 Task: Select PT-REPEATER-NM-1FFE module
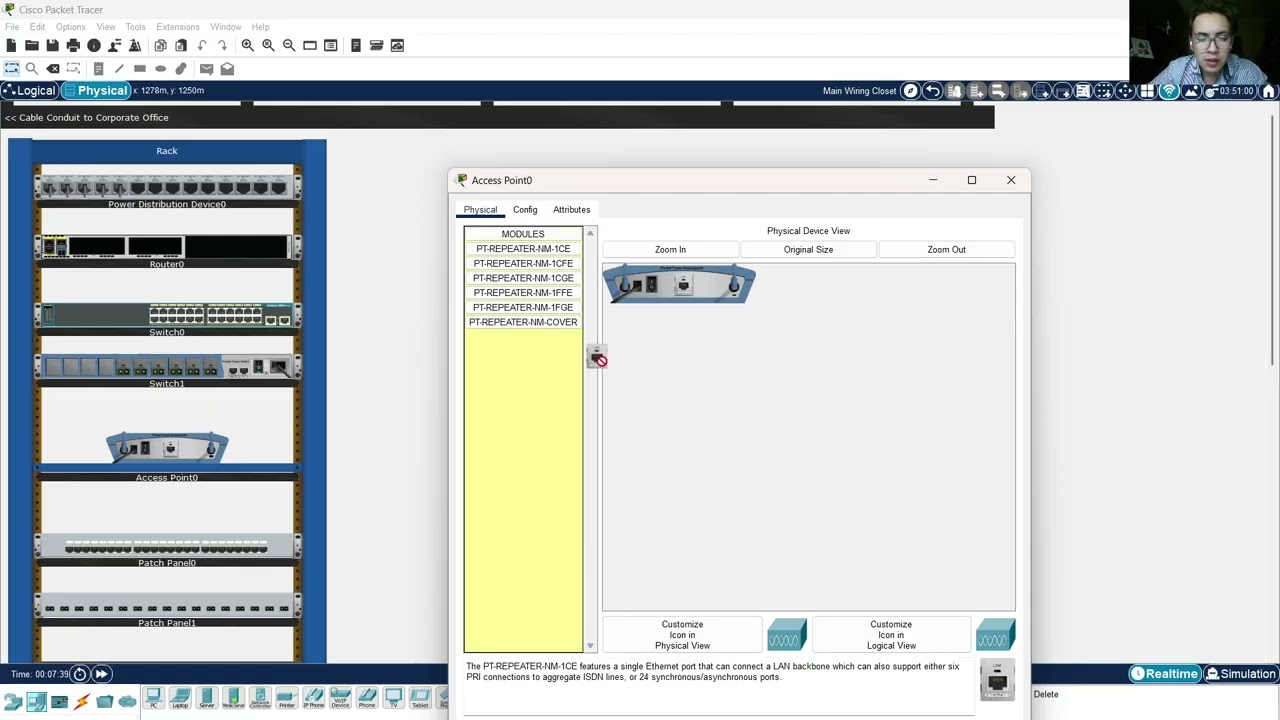[523, 293]
